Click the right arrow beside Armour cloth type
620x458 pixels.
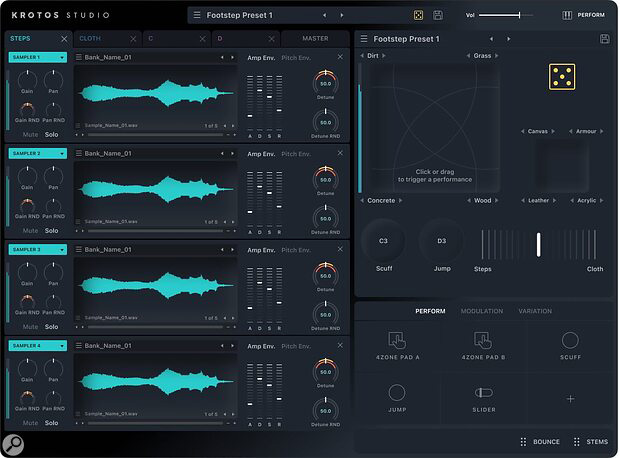(x=601, y=131)
